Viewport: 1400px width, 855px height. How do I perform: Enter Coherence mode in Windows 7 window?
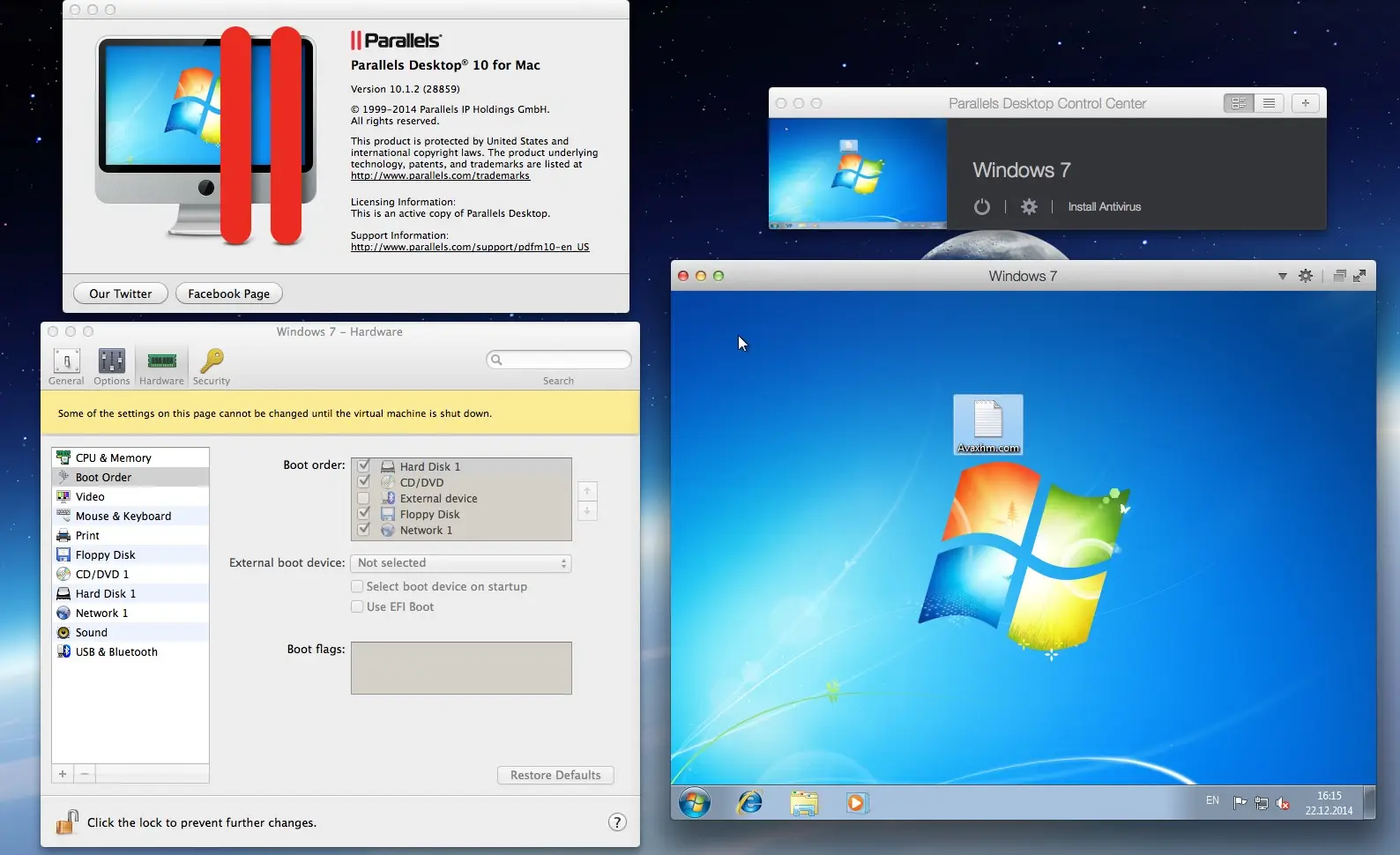tap(1339, 276)
